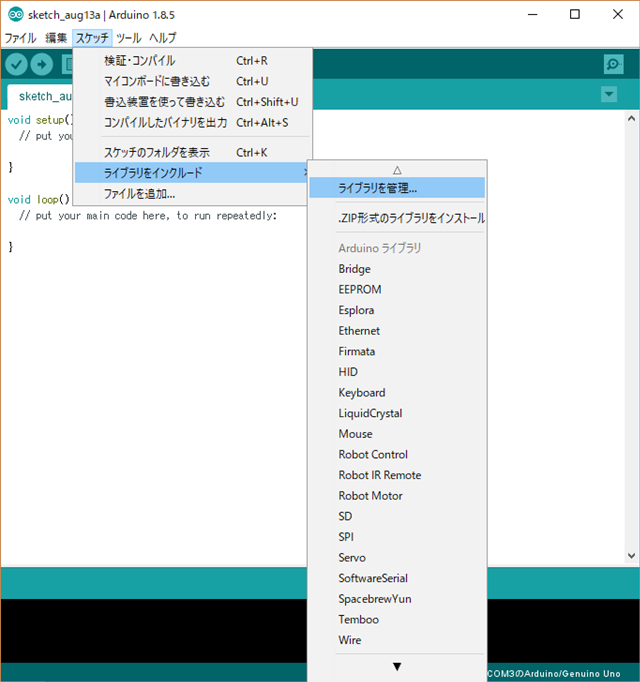Include the Esplora library

coord(397,310)
